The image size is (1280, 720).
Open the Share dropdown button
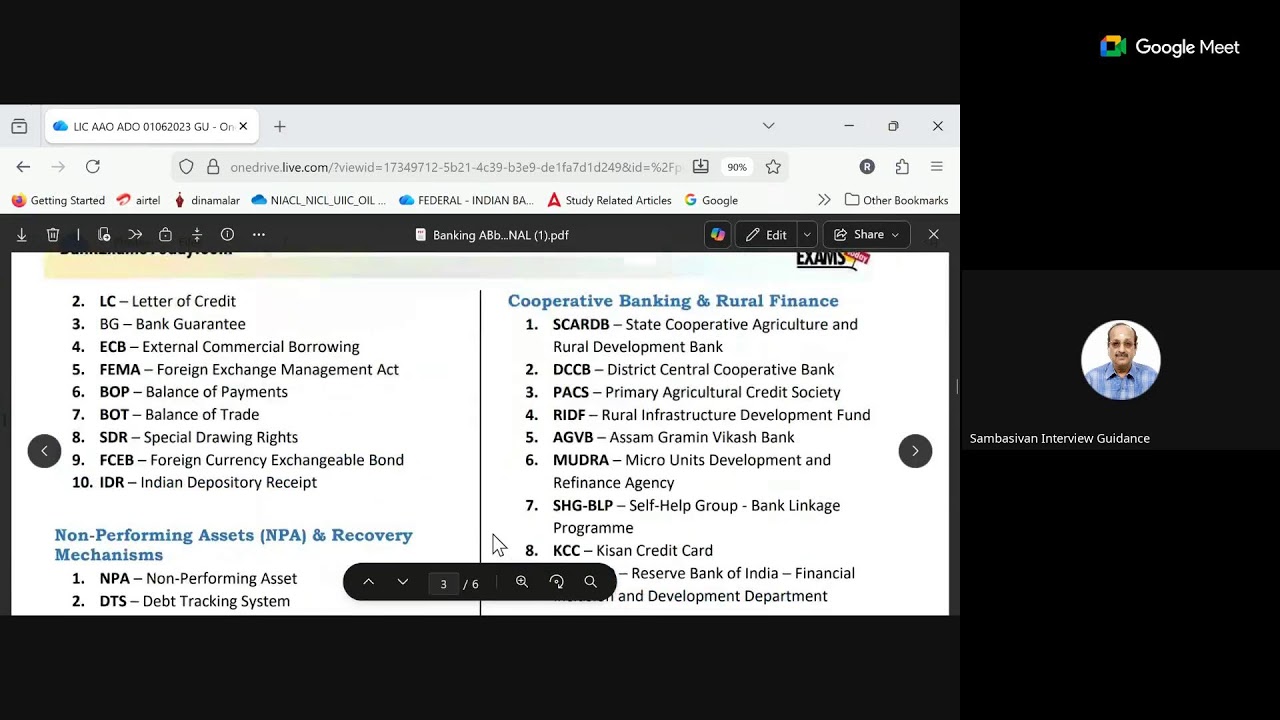point(867,235)
